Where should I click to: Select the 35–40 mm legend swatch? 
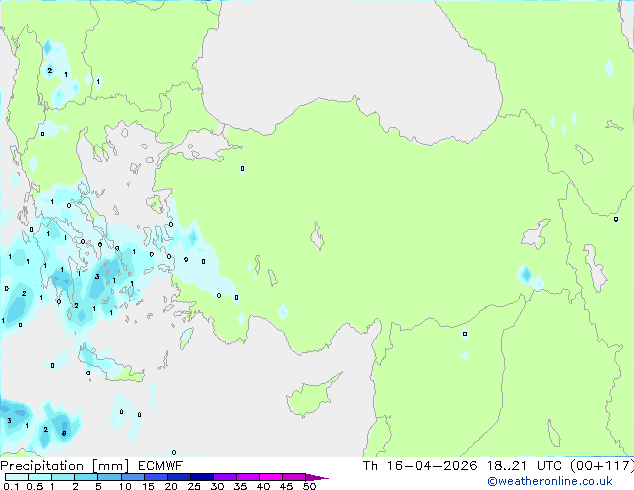247,477
